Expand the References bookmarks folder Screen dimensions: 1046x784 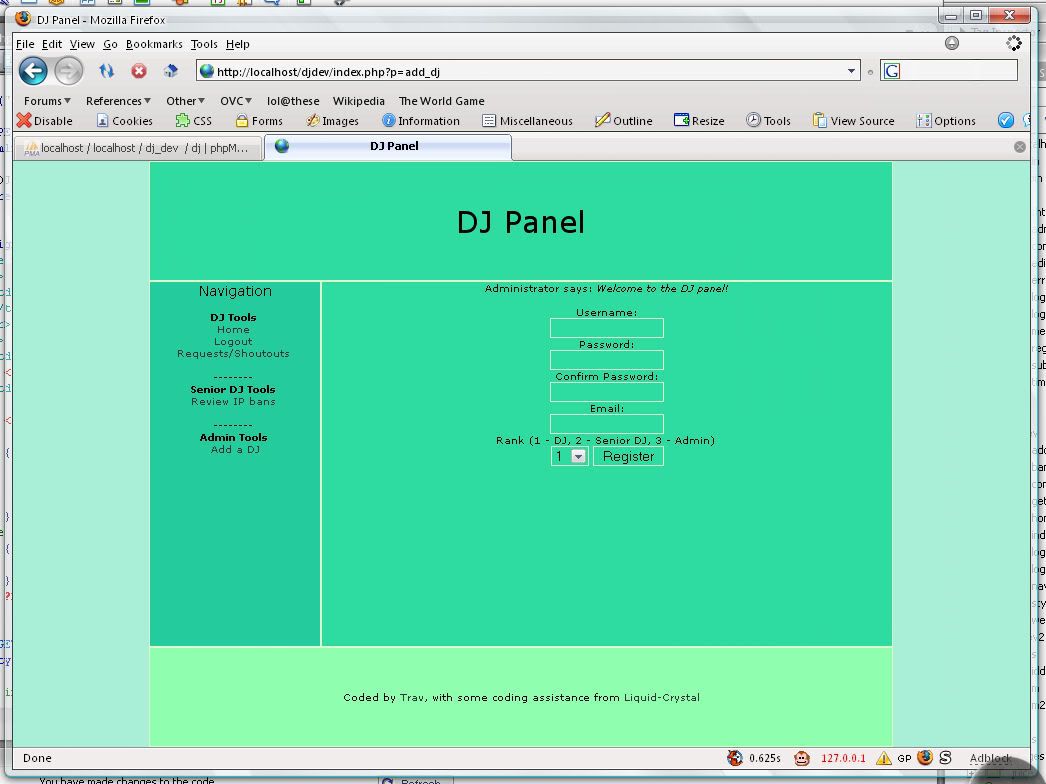point(118,101)
